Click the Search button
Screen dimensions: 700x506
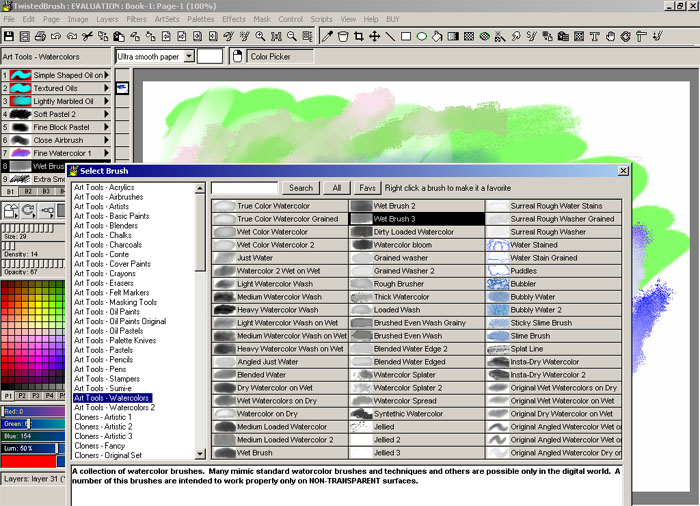[301, 187]
